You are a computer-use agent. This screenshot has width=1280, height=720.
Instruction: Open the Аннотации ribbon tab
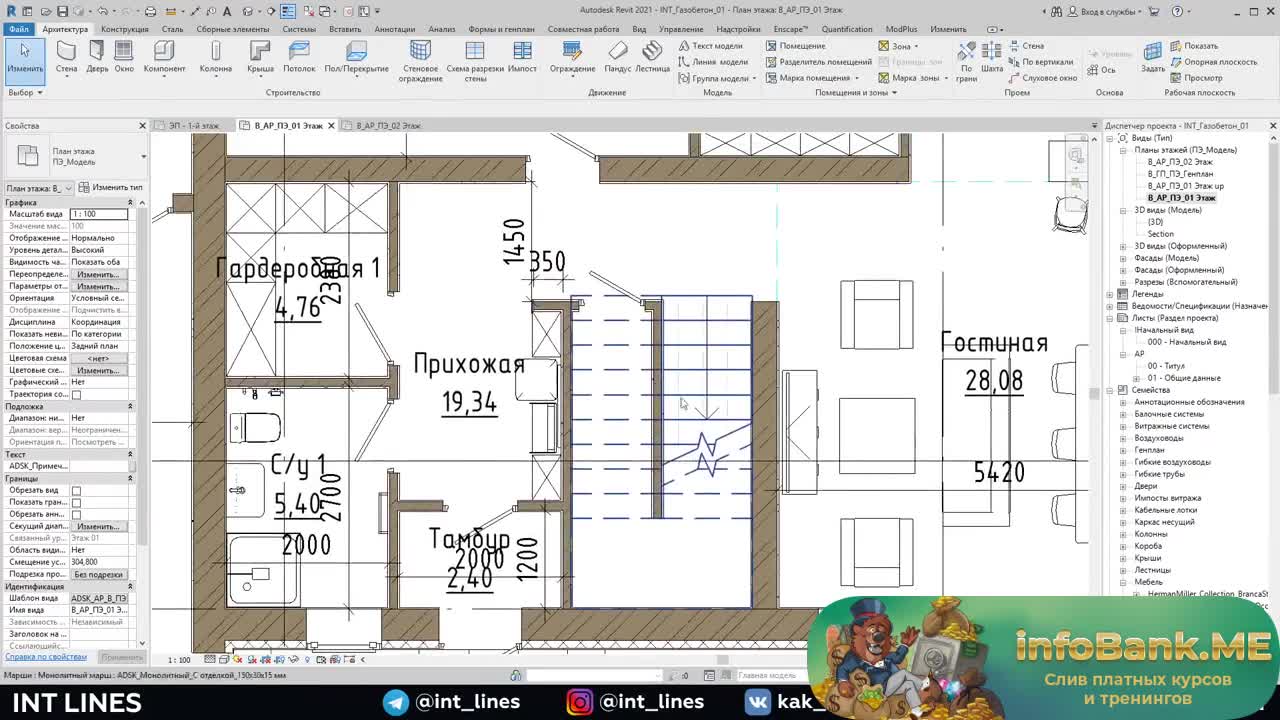point(394,29)
